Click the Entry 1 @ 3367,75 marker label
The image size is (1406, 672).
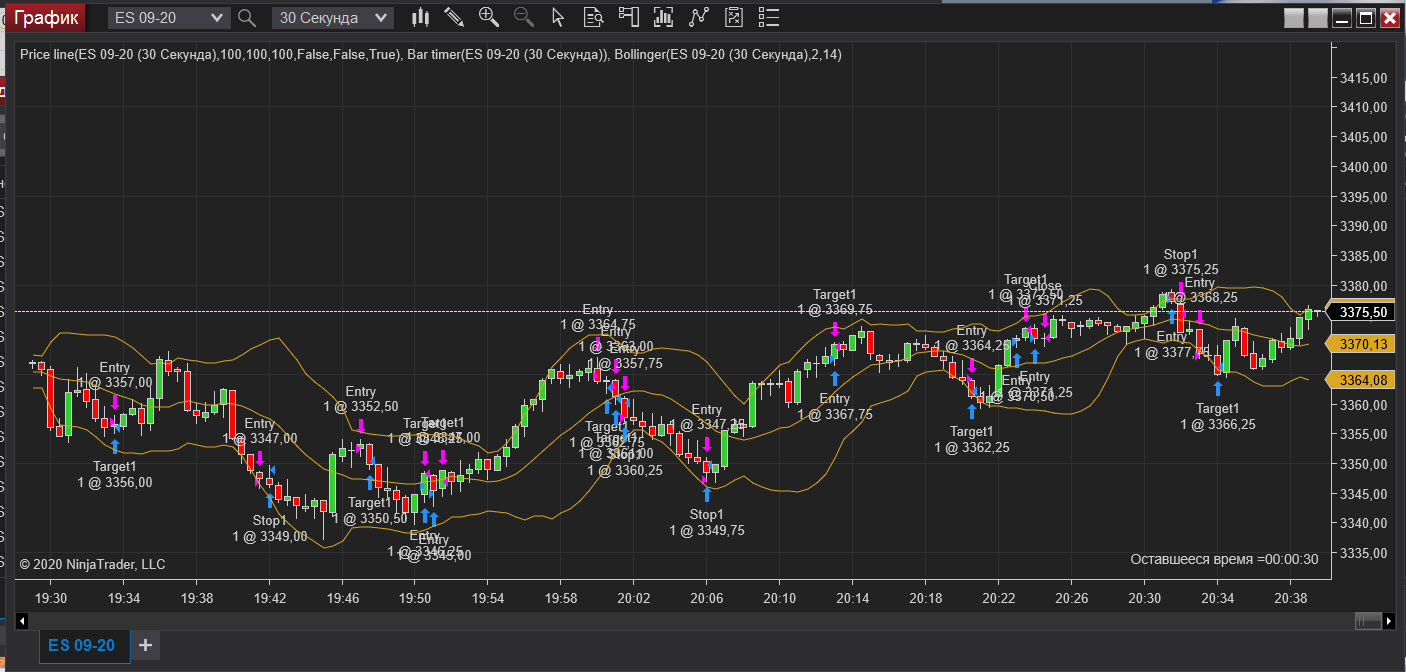pos(835,406)
